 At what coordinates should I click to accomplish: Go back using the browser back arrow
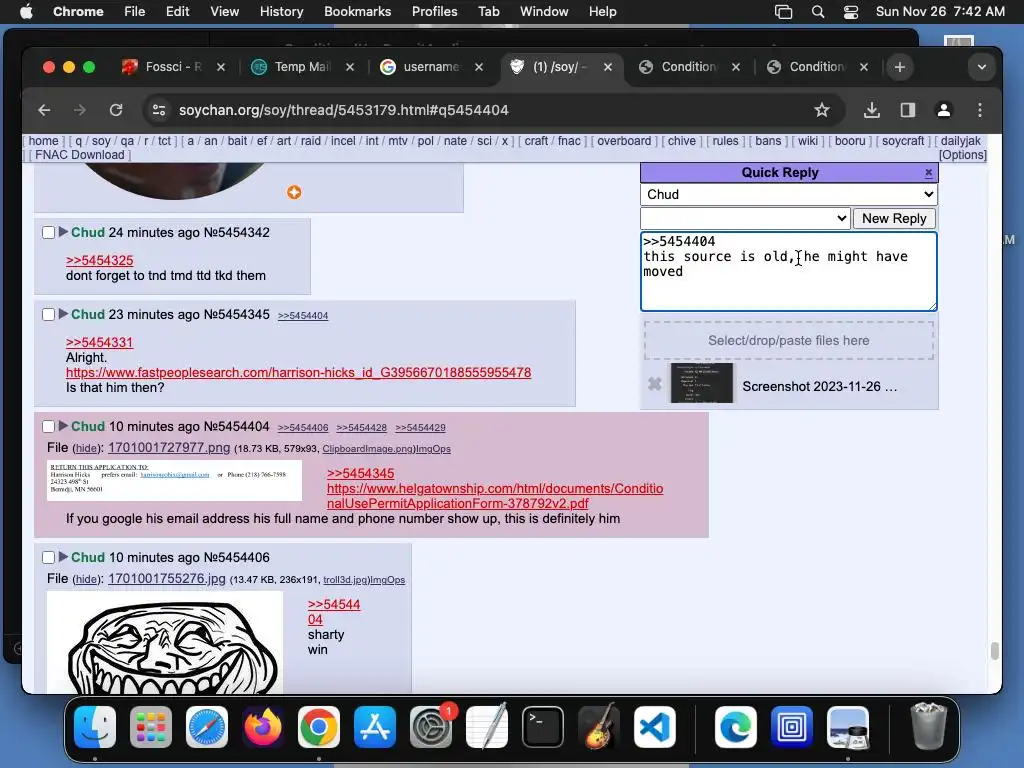tap(44, 110)
